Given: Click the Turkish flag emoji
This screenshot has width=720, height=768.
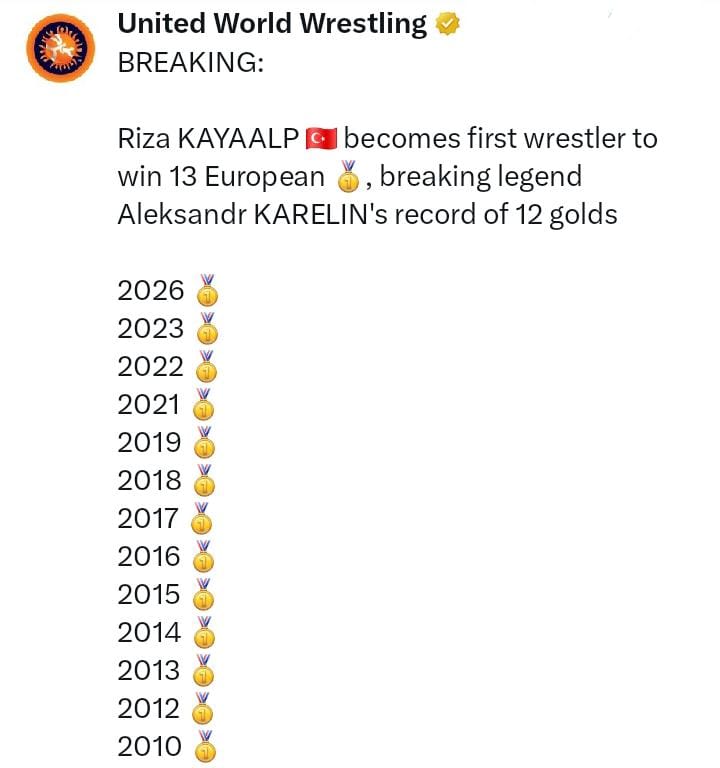Looking at the screenshot, I should tap(322, 138).
